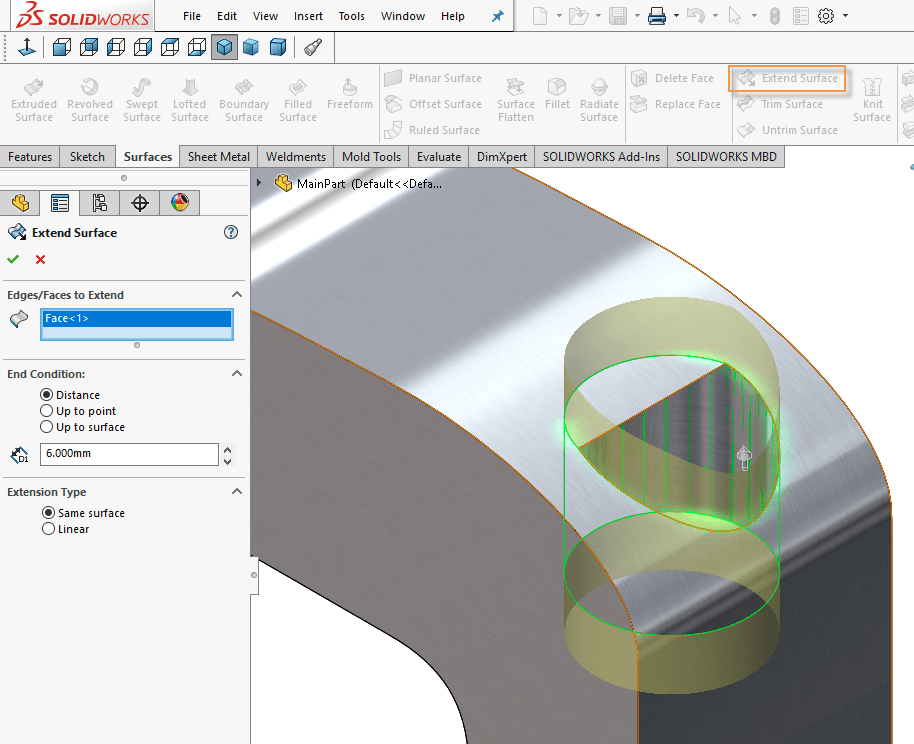914x744 pixels.
Task: Click the Ruled Surface command
Action: click(x=432, y=129)
